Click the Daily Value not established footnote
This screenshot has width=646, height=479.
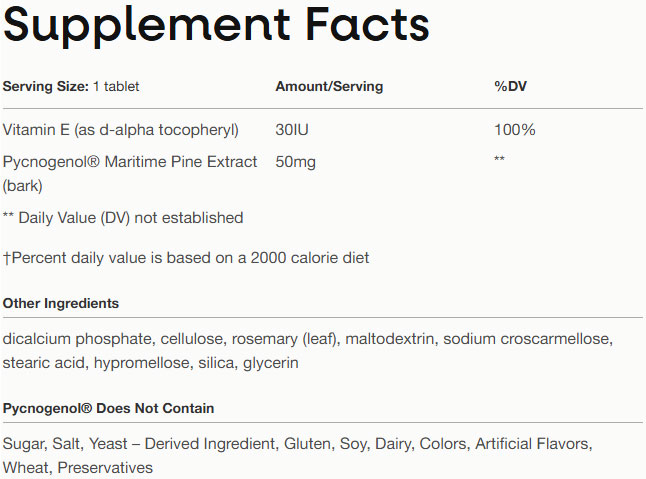(123, 217)
